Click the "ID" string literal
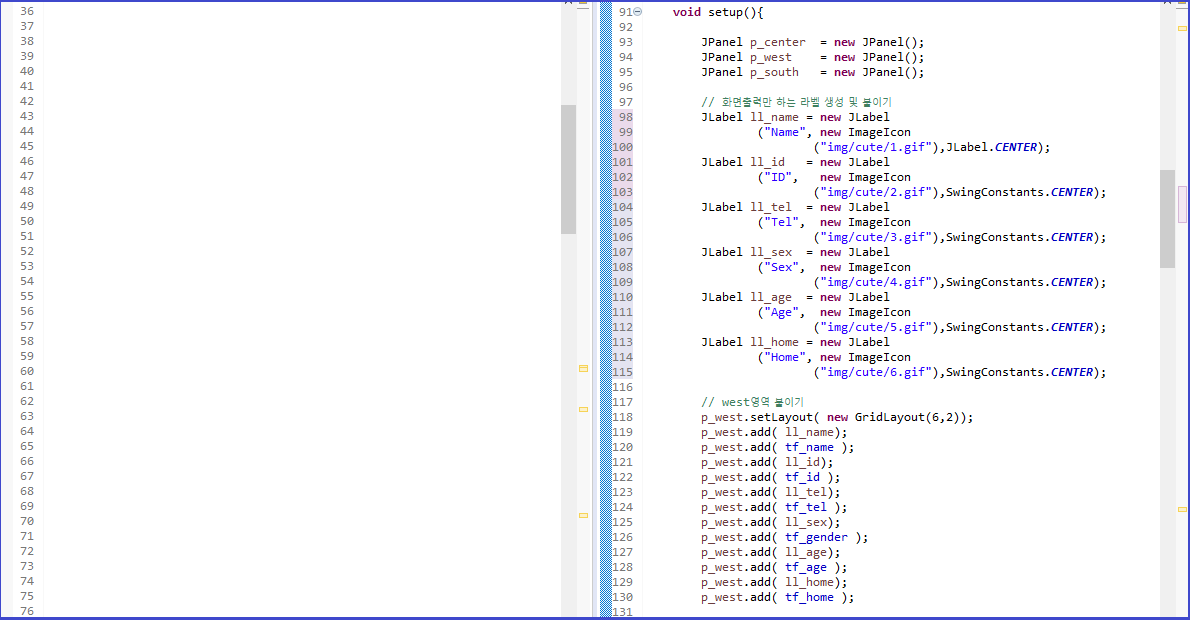 pos(778,177)
